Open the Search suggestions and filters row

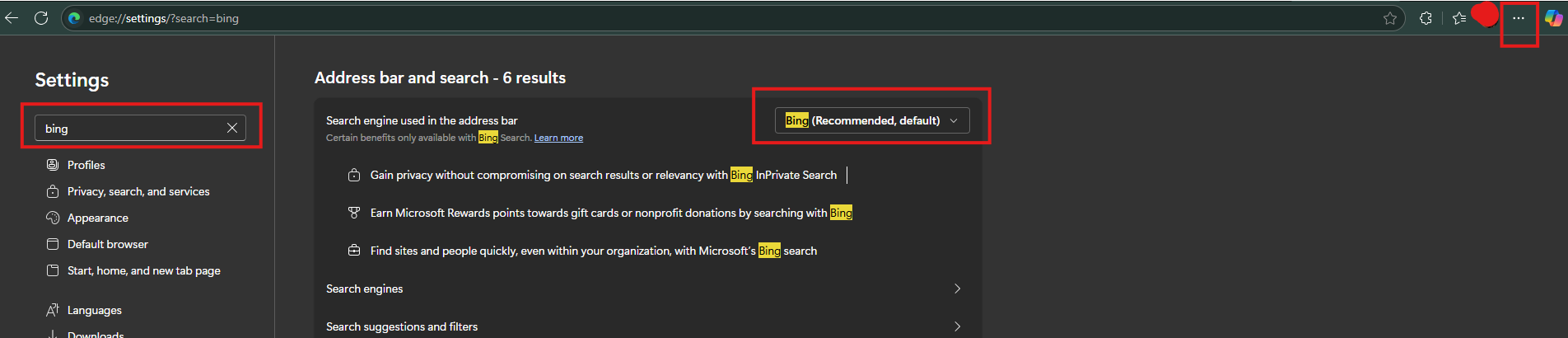click(647, 326)
